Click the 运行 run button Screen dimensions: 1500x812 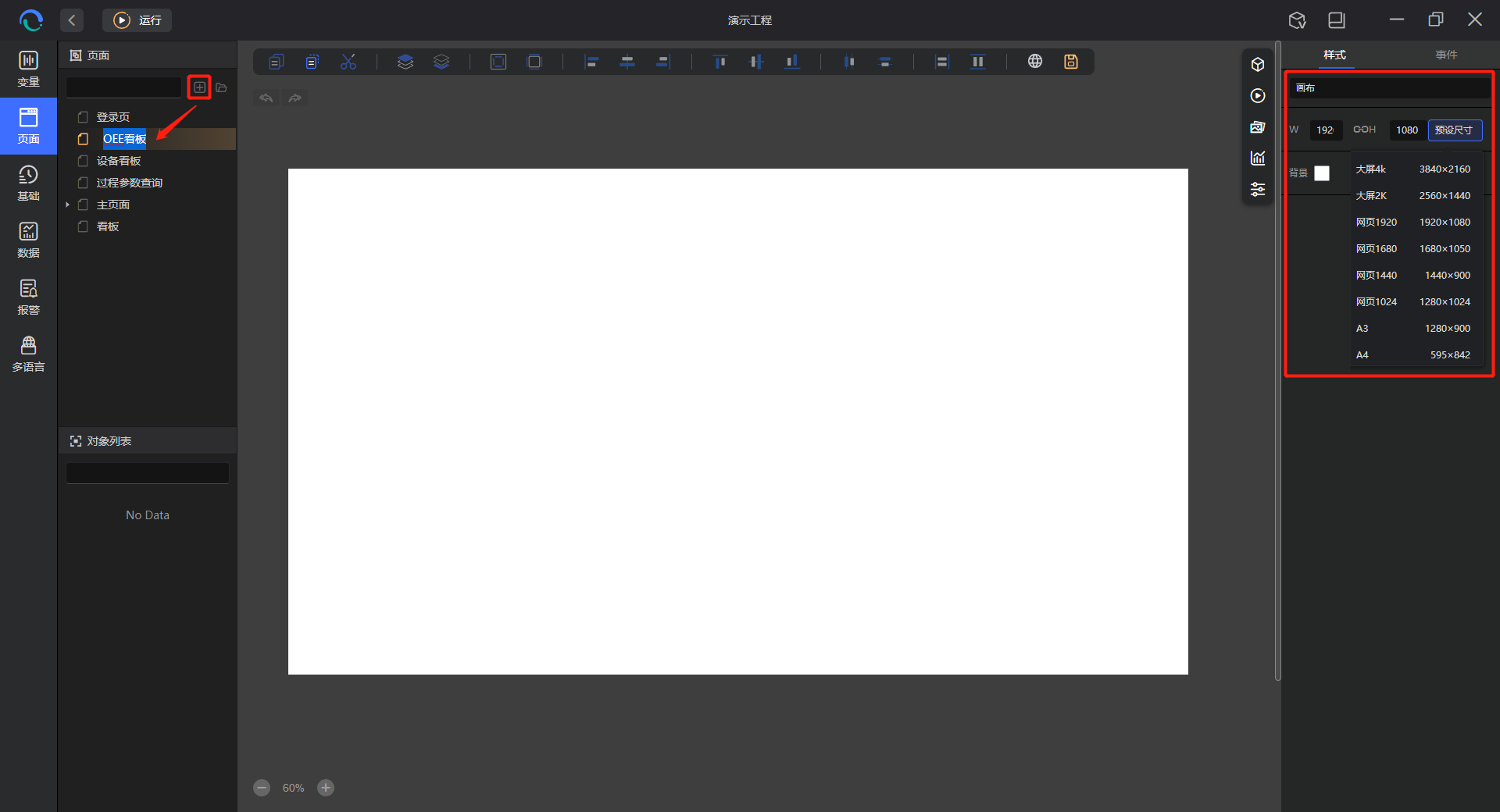pos(137,20)
